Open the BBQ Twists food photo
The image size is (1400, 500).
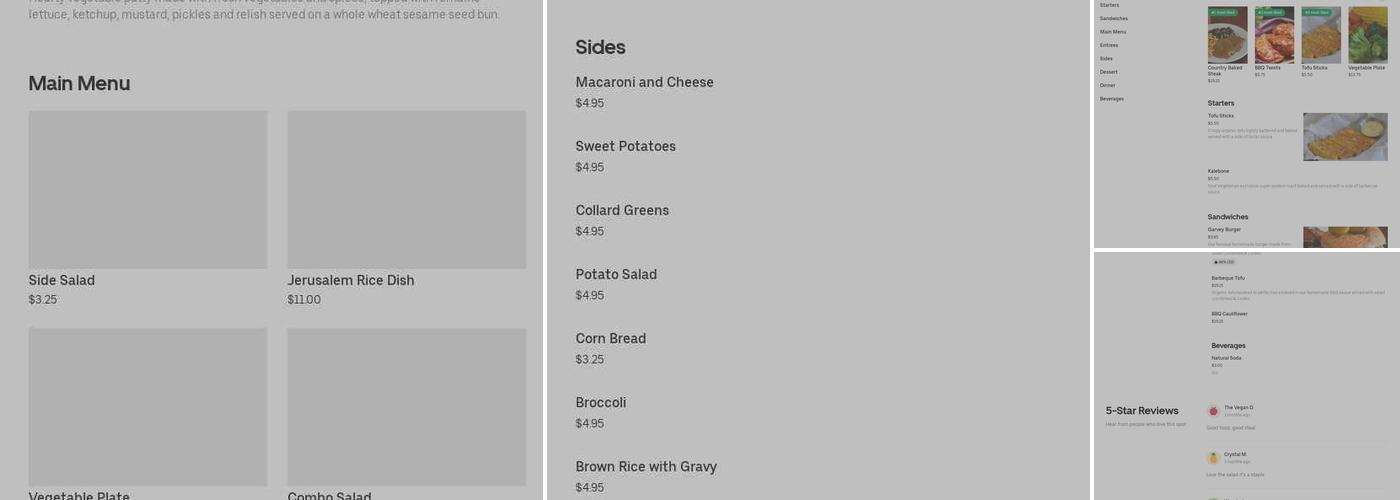tap(1274, 36)
